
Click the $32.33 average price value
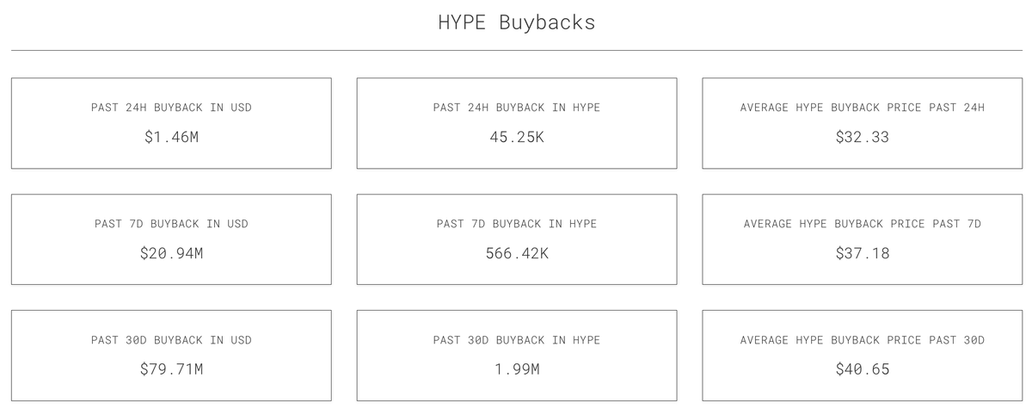[x=862, y=137]
